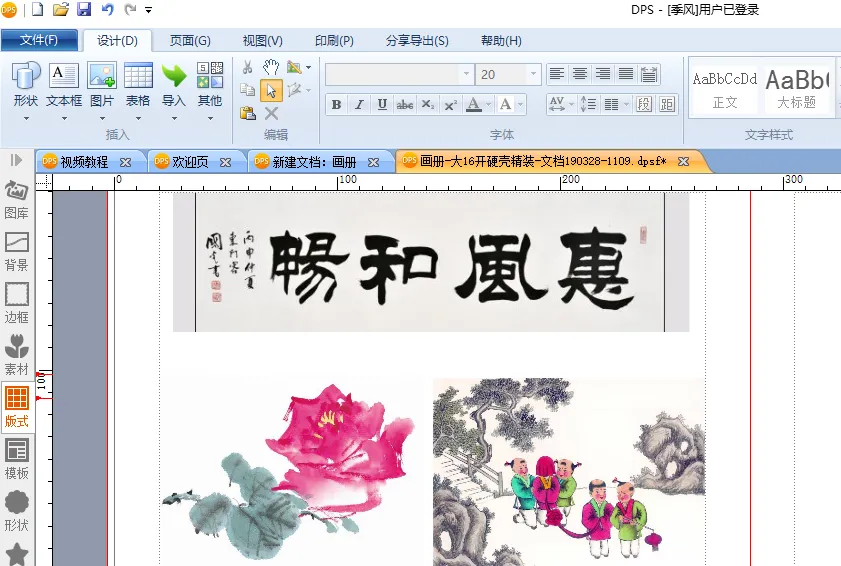Viewport: 841px width, 566px height.
Task: Open the 文件(F) menu
Action: (x=39, y=40)
